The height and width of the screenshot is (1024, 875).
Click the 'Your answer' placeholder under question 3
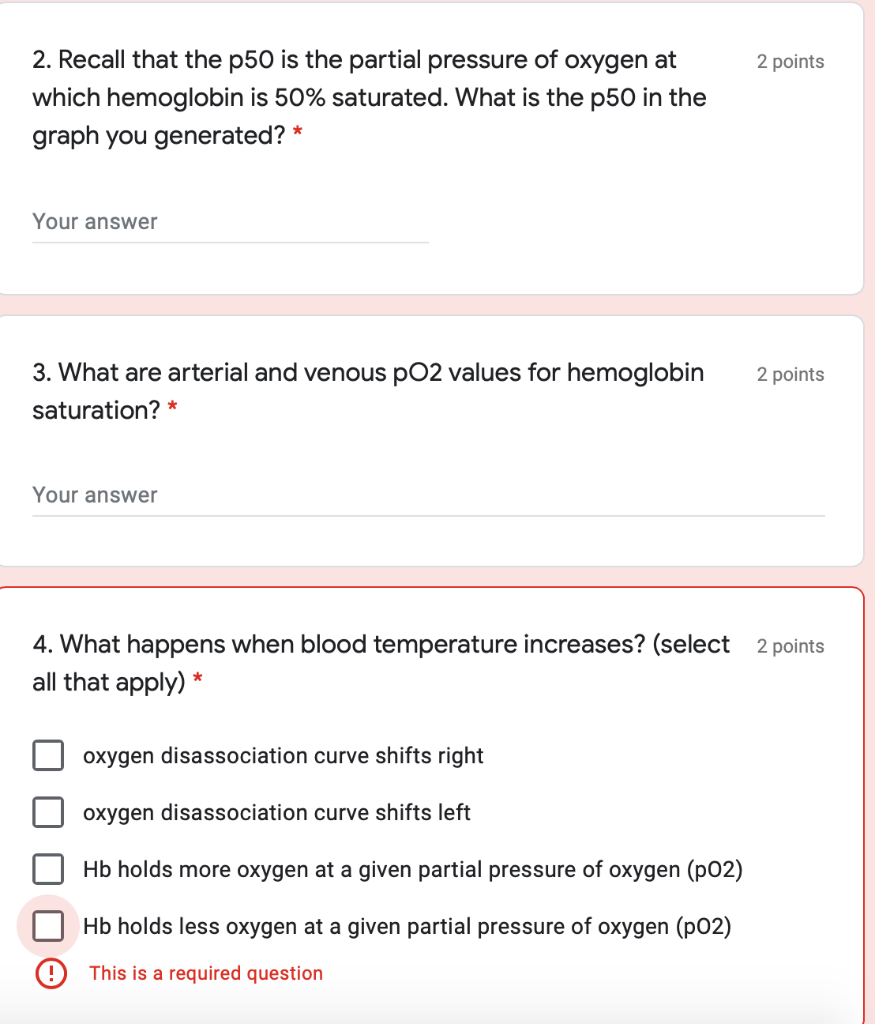[95, 494]
